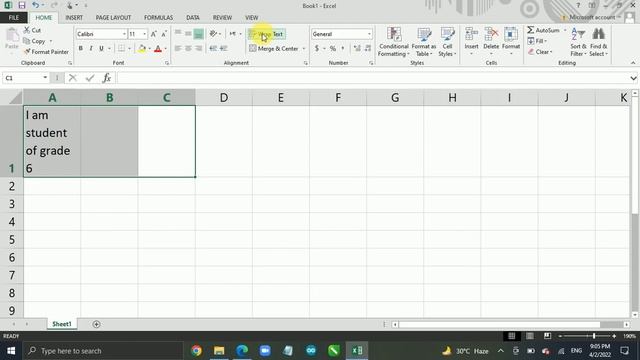The height and width of the screenshot is (360, 640).
Task: Toggle Underline formatting
Action: point(101,49)
